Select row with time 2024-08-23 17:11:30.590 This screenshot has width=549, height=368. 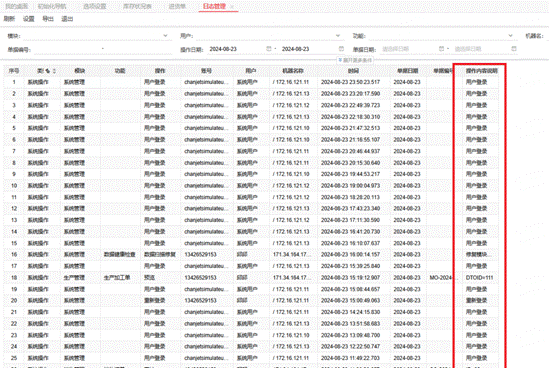tap(251, 220)
